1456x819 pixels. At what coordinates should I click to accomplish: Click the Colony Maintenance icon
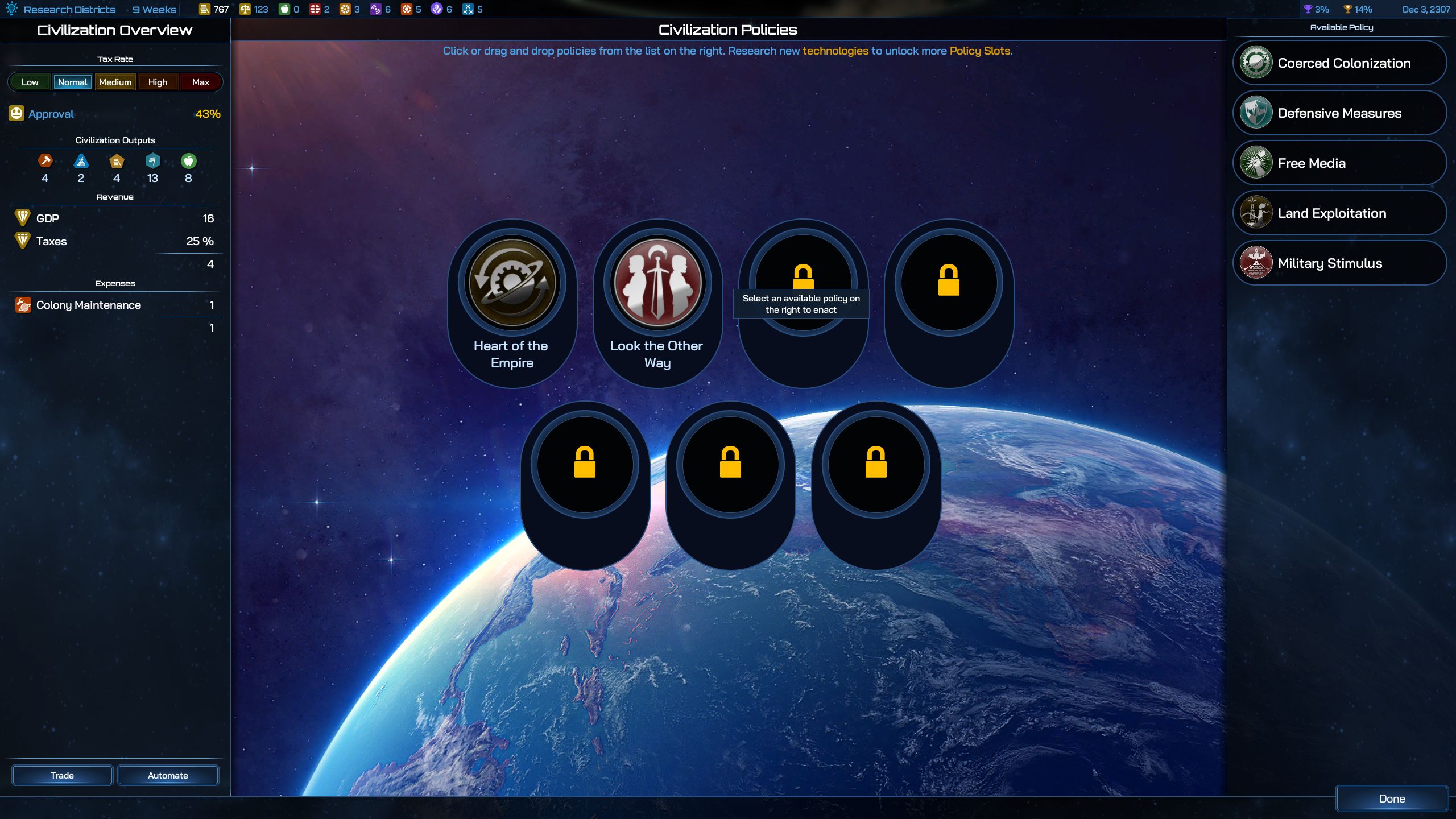(23, 305)
